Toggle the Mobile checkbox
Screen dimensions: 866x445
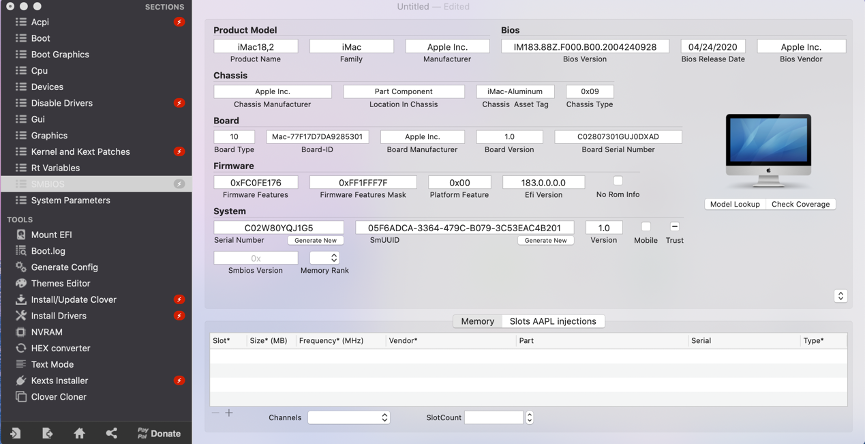[646, 226]
